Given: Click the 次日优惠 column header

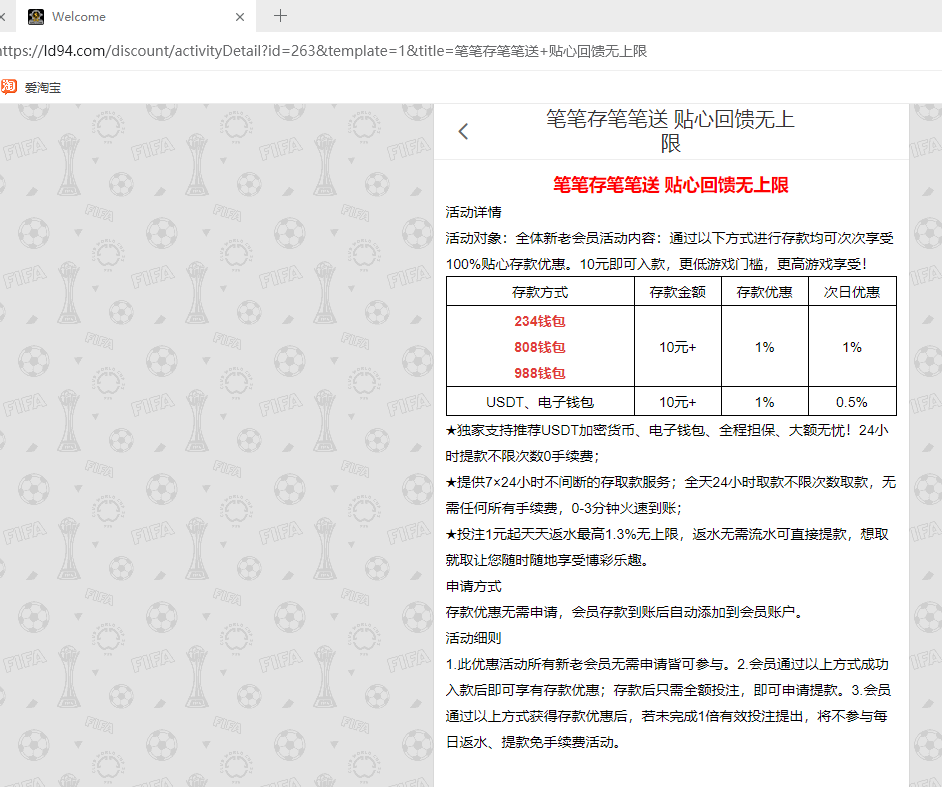Looking at the screenshot, I should coord(852,292).
